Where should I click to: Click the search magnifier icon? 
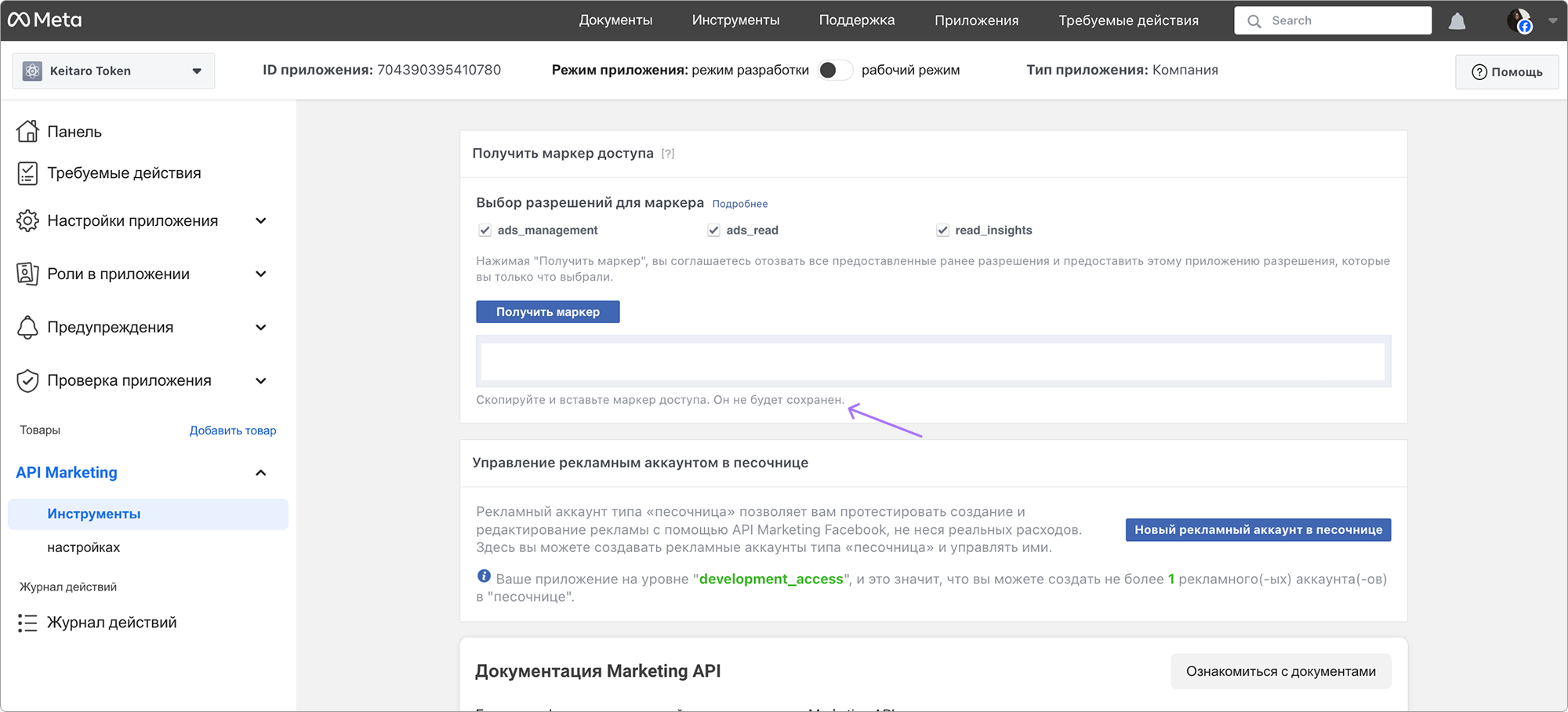click(1254, 21)
